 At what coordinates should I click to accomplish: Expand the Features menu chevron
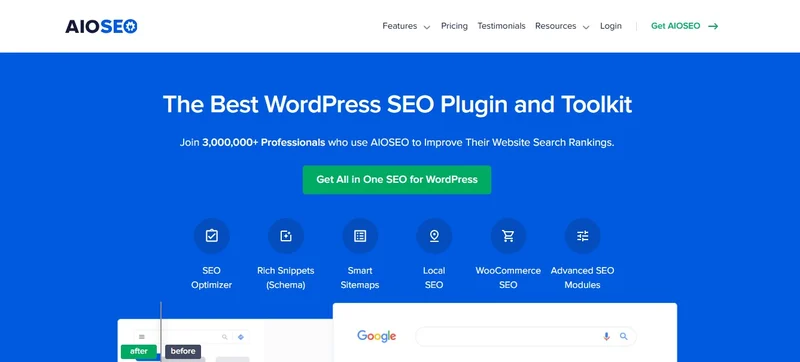[x=427, y=27]
